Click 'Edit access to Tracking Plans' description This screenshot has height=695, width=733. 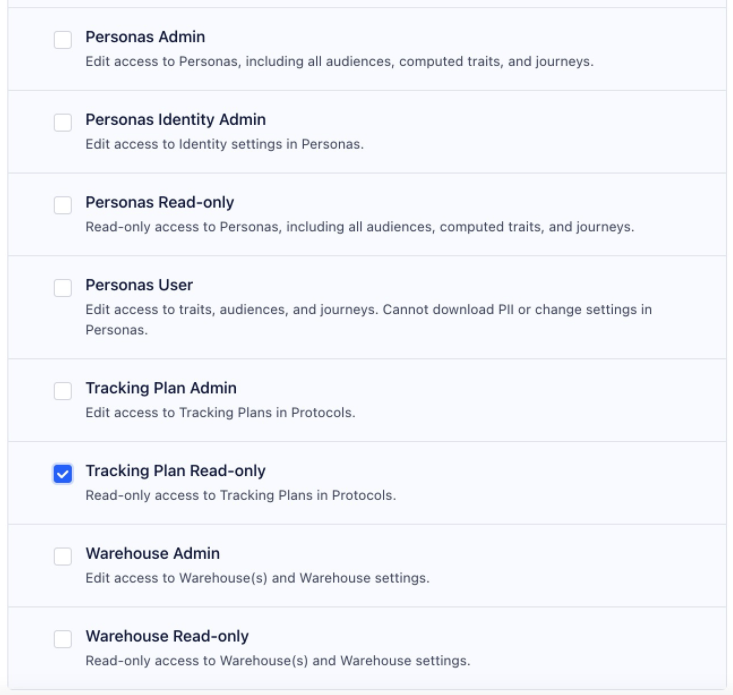click(x=220, y=412)
